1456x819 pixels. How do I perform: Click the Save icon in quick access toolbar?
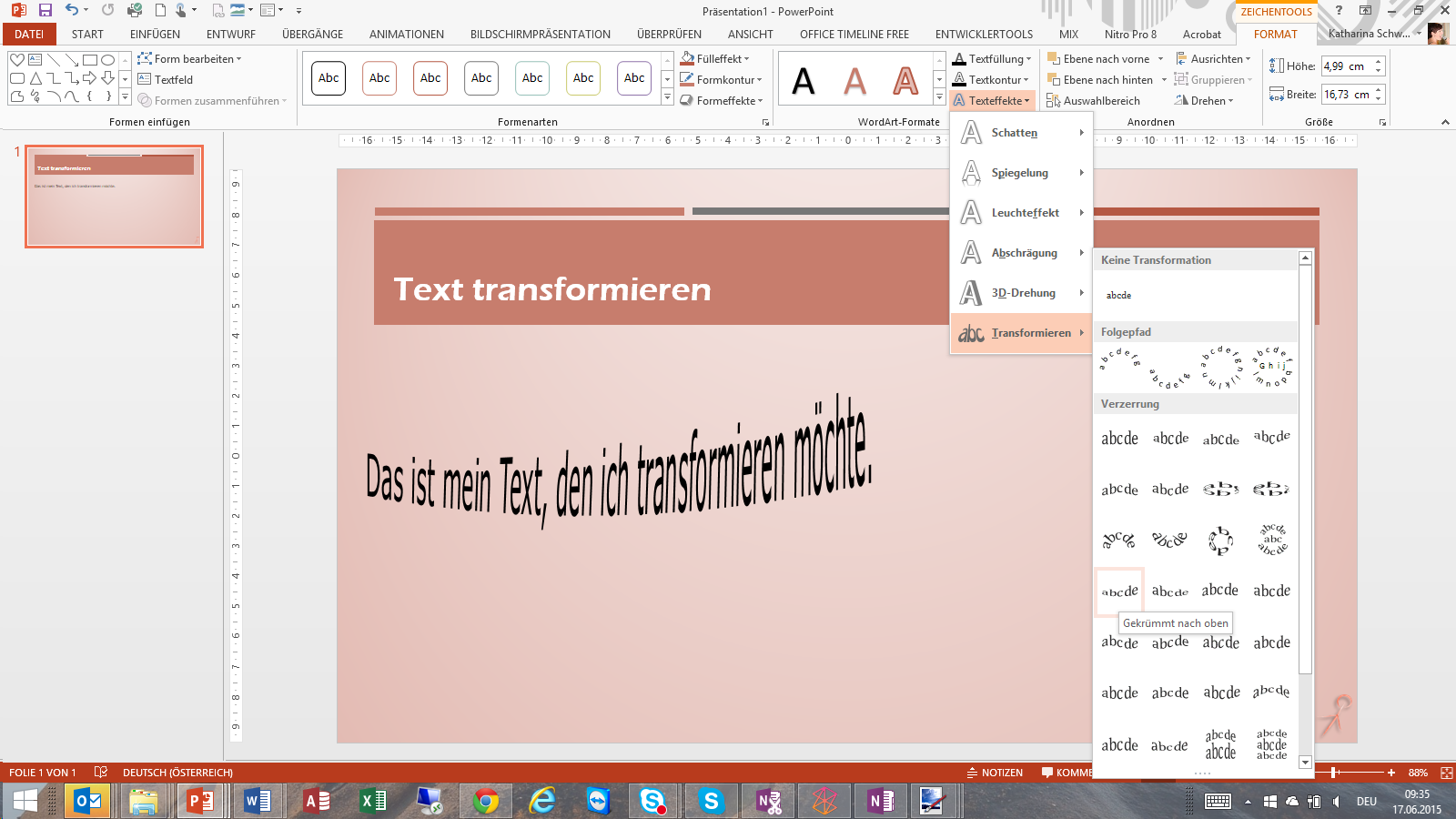(45, 11)
